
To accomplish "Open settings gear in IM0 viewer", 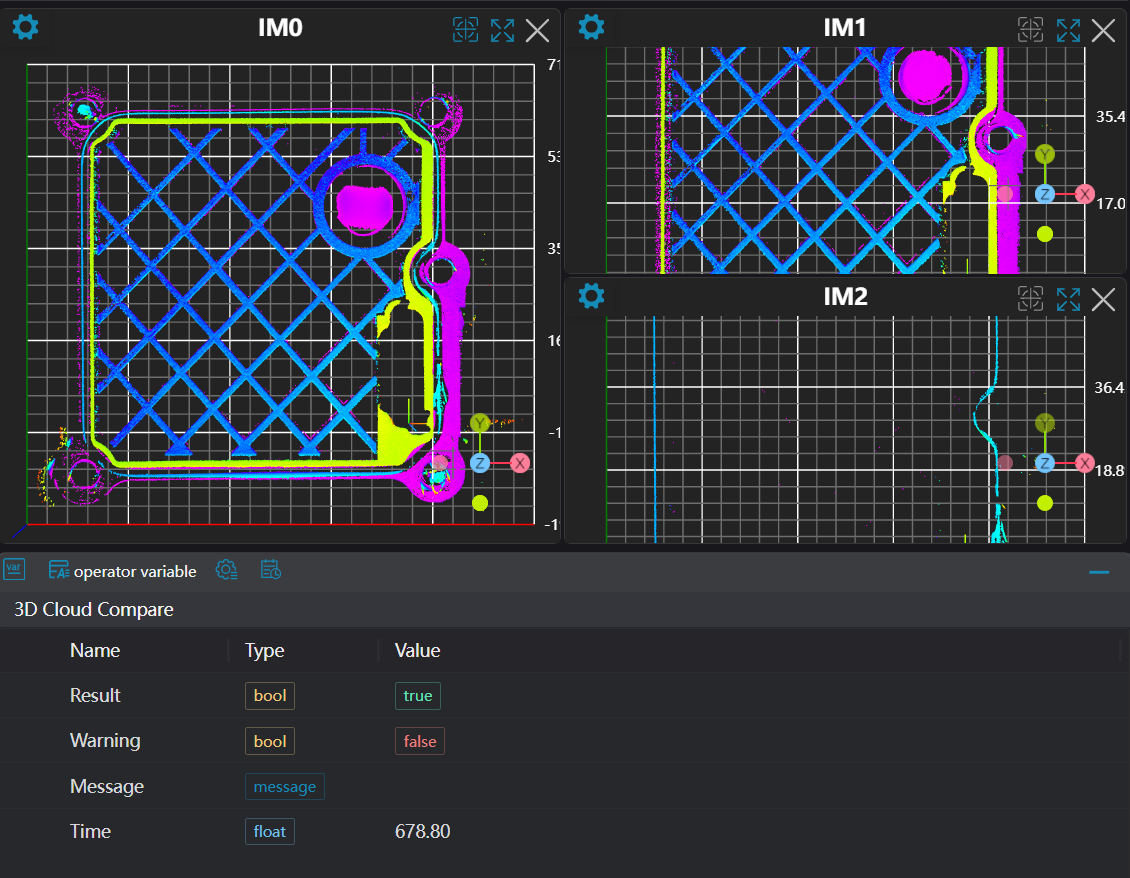I will tap(25, 27).
